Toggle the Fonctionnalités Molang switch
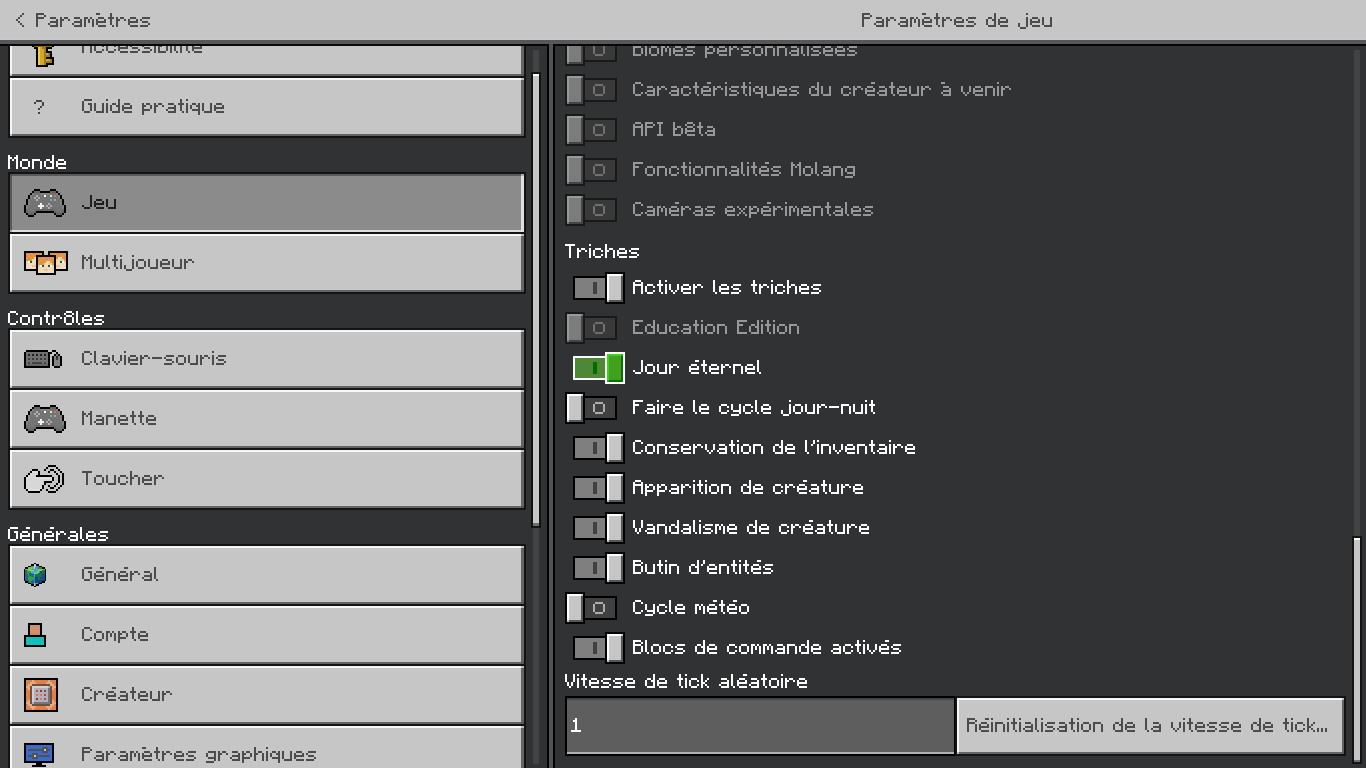The width and height of the screenshot is (1366, 768). 591,170
